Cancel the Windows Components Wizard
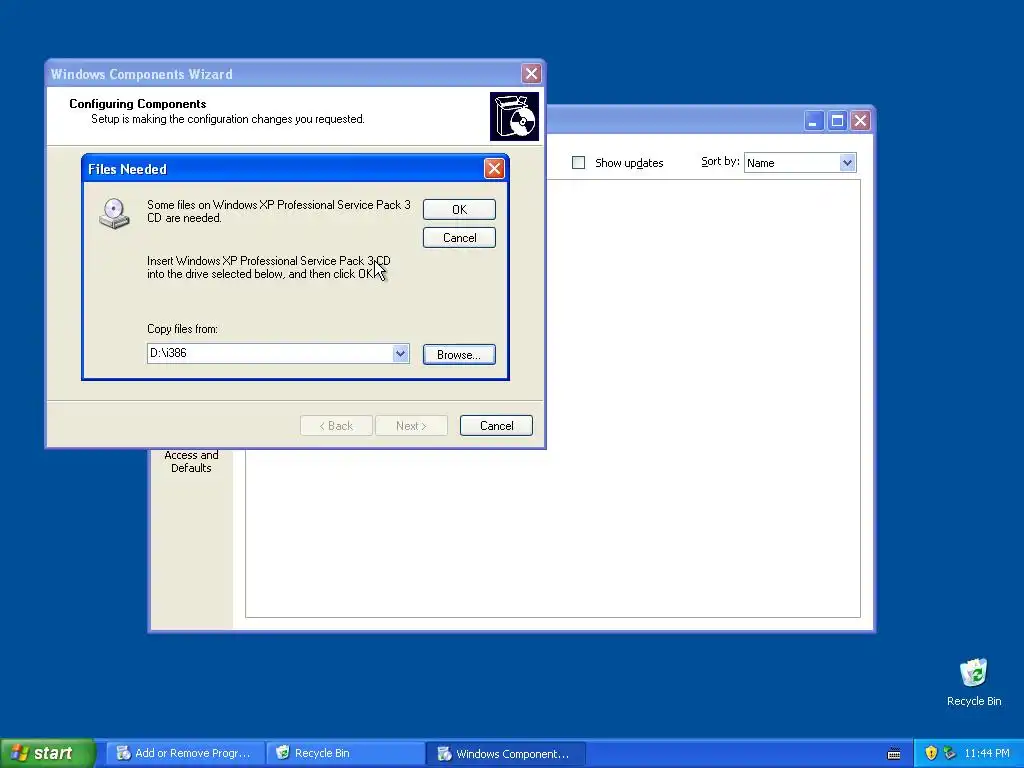 tap(496, 426)
